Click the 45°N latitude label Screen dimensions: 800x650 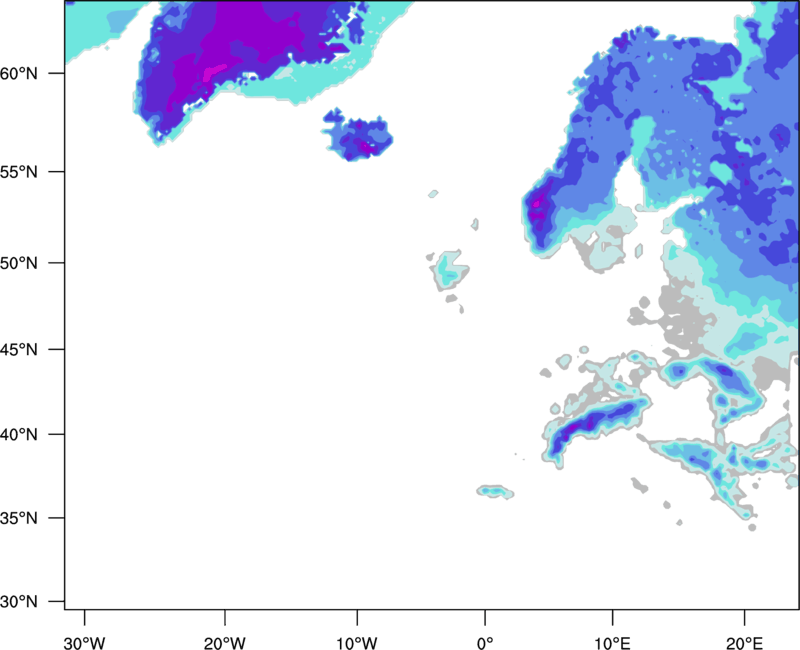[19, 350]
